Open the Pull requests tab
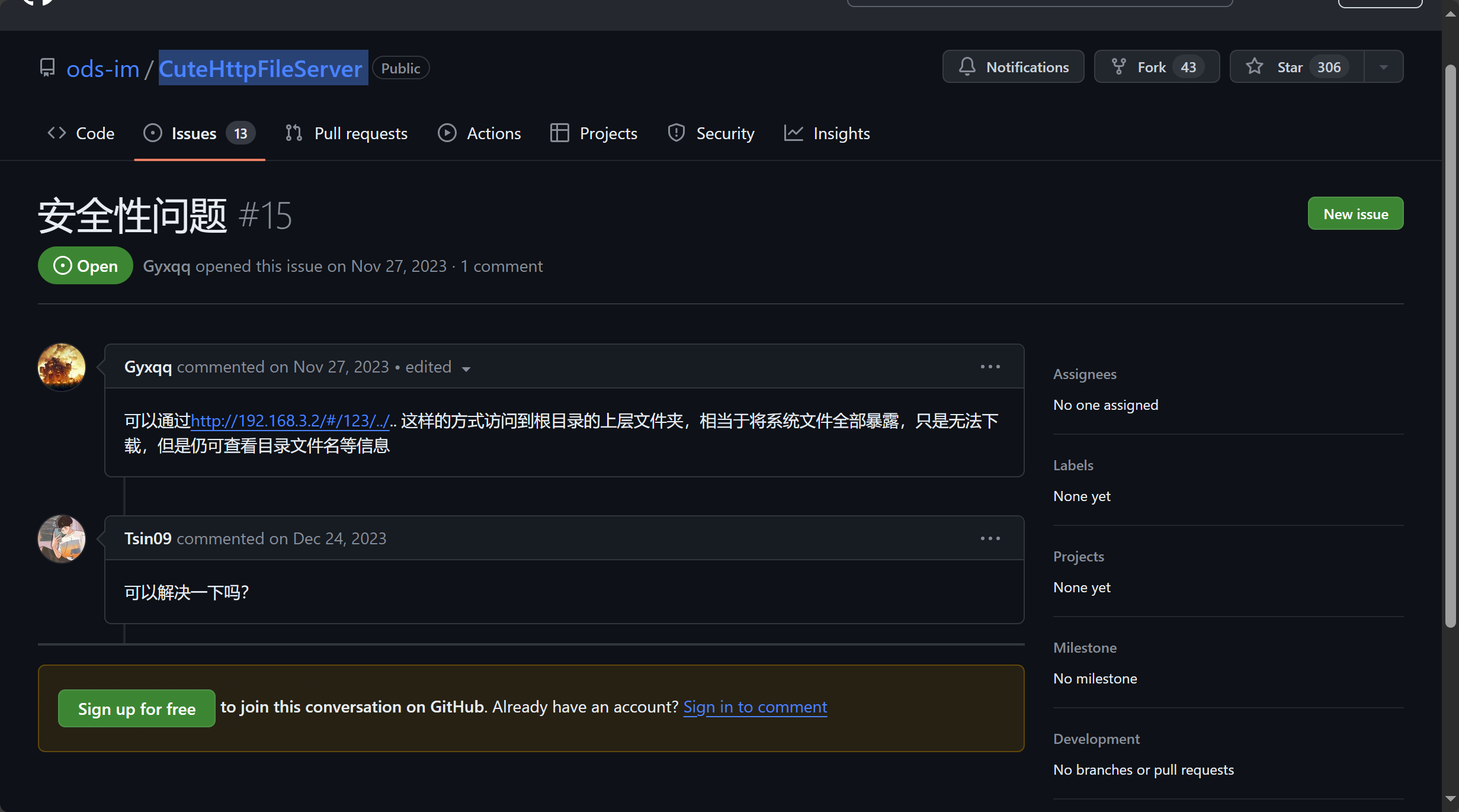Screen dimensions: 1459x812 pyautogui.click(x=347, y=133)
